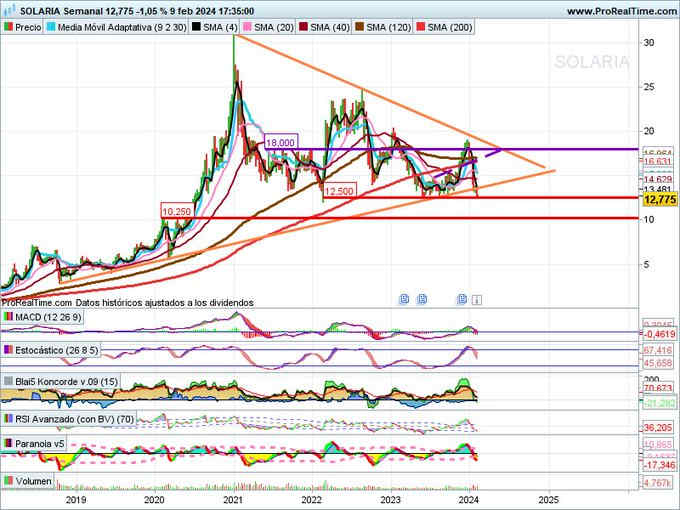Click the 25 mark on the price axis
Image resolution: width=680 pixels, height=510 pixels.
click(649, 87)
